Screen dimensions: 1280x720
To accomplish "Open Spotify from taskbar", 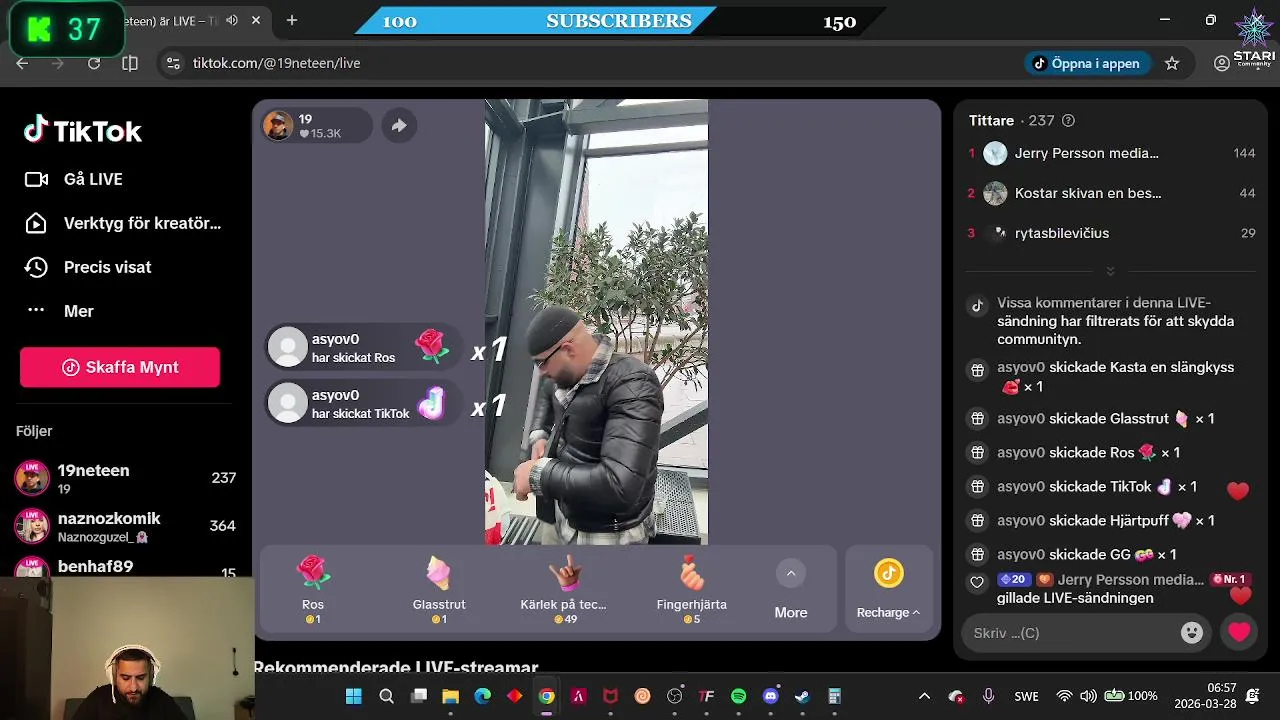I will coord(739,696).
